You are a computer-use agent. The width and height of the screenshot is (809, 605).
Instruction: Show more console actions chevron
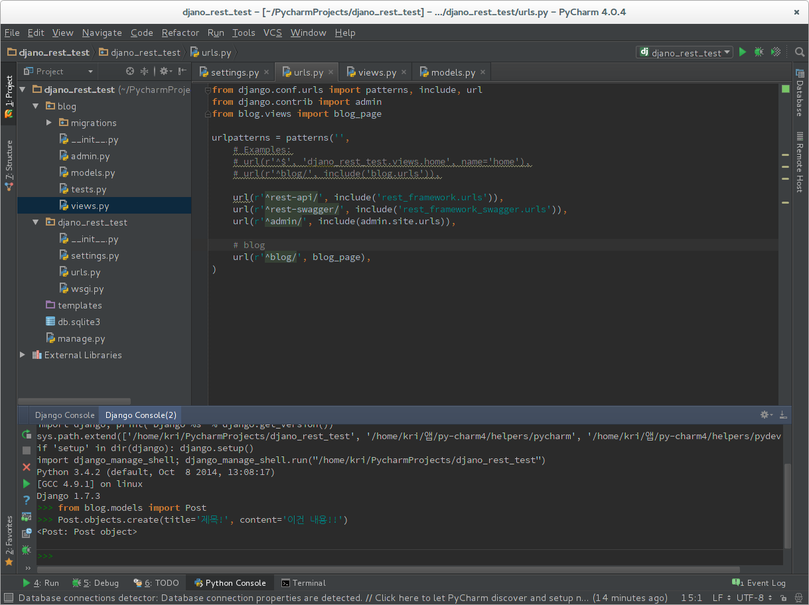(27, 568)
